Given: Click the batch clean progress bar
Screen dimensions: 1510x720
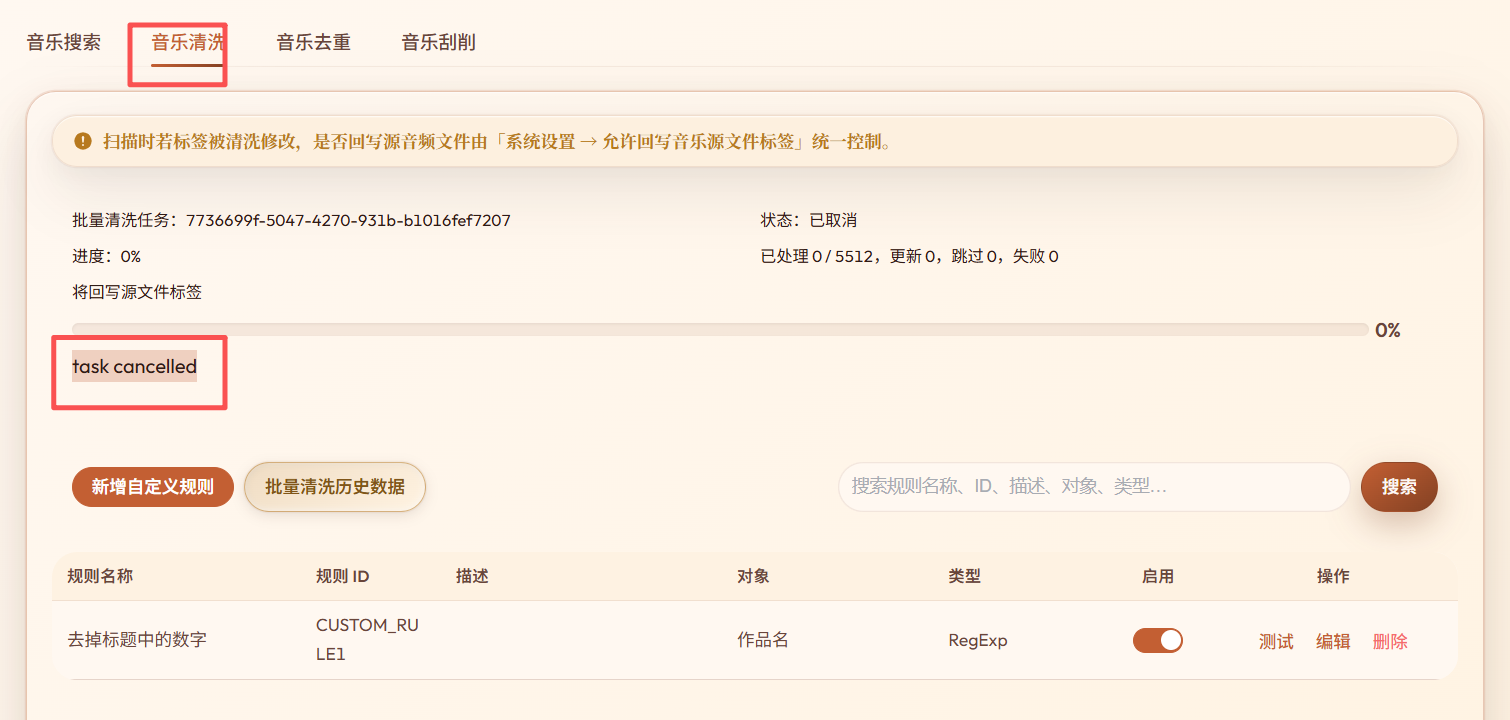Looking at the screenshot, I should pyautogui.click(x=720, y=329).
